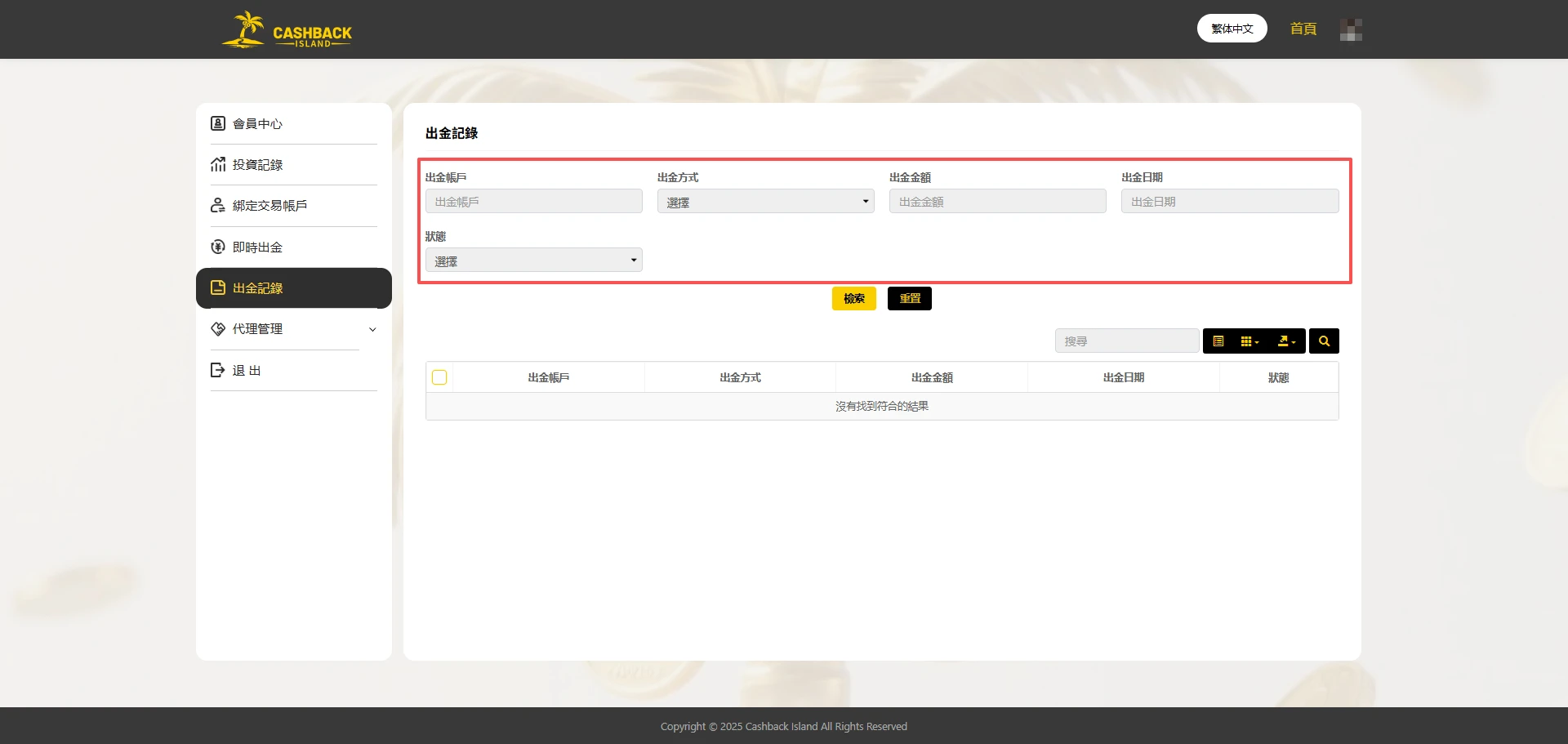Navigate to 首頁 in the top bar

(1303, 29)
